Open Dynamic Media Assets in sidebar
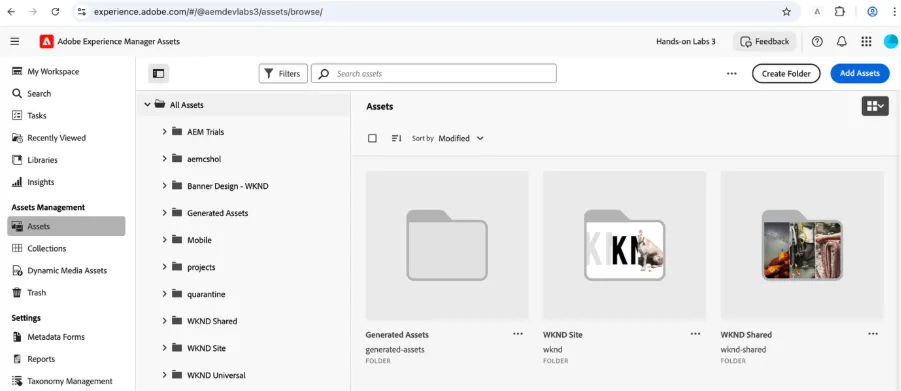This screenshot has height=391, width=901. (x=66, y=270)
